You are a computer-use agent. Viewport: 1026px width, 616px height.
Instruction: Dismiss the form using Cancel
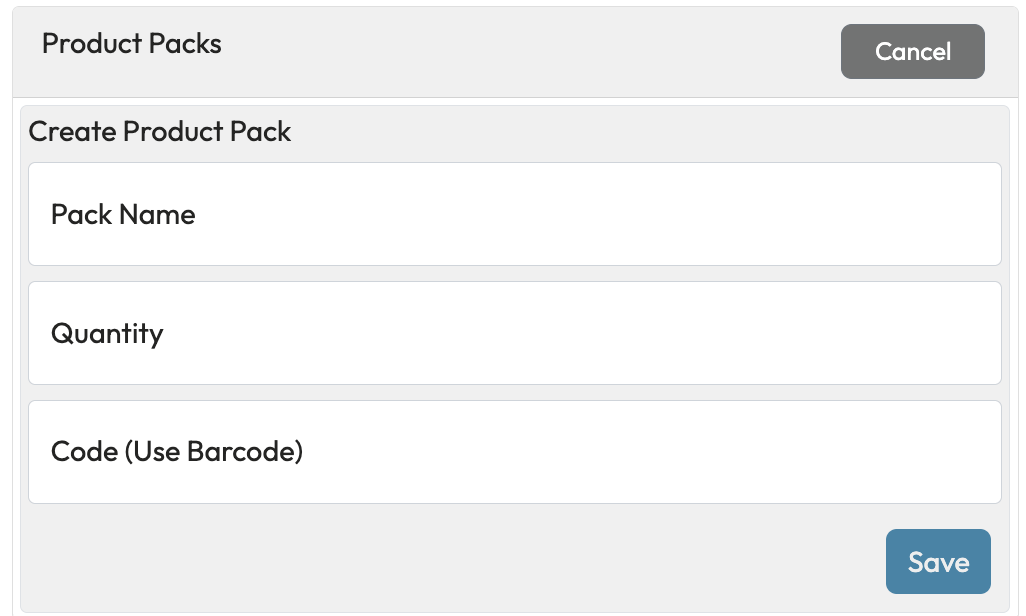point(912,51)
